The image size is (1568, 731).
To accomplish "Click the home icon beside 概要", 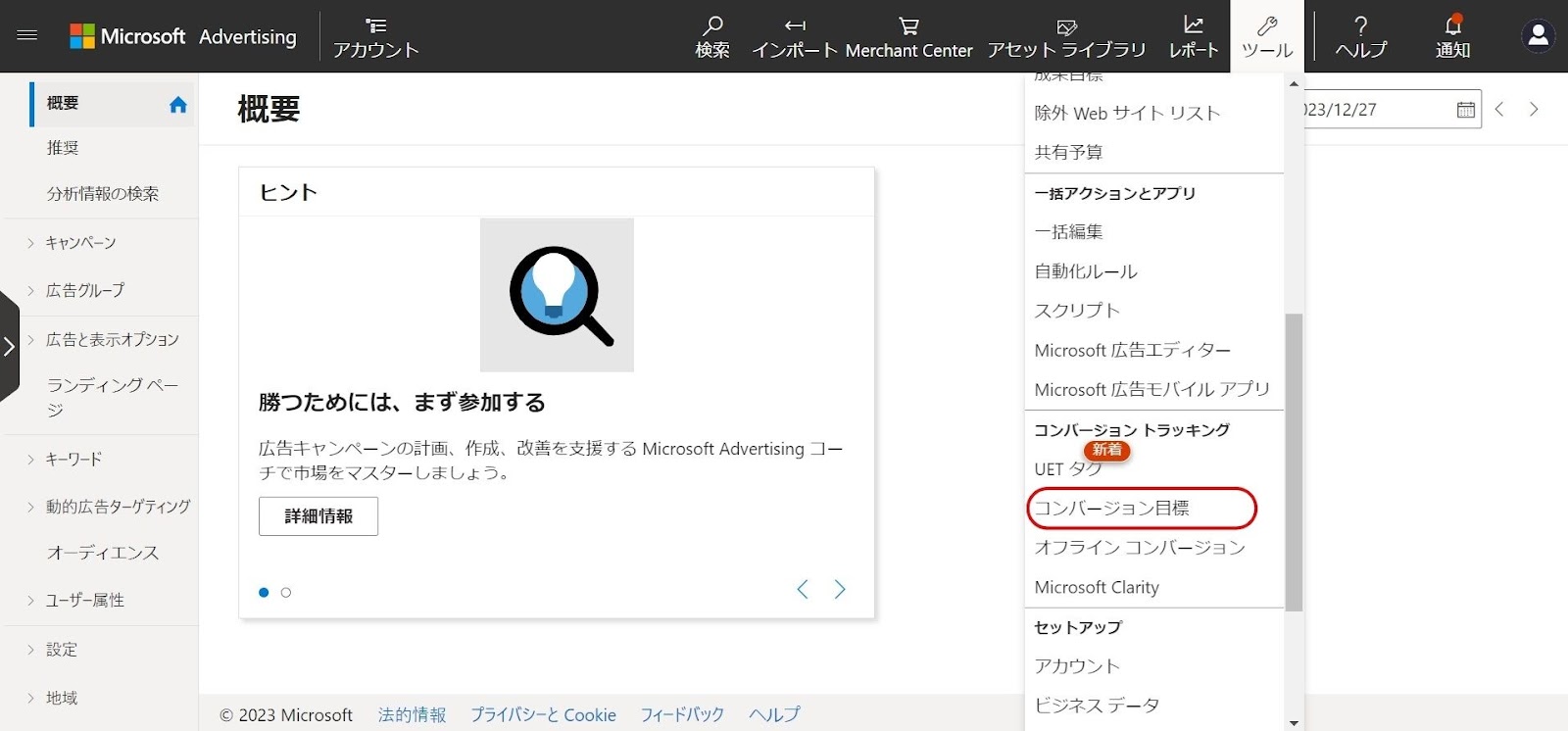I will 177,105.
